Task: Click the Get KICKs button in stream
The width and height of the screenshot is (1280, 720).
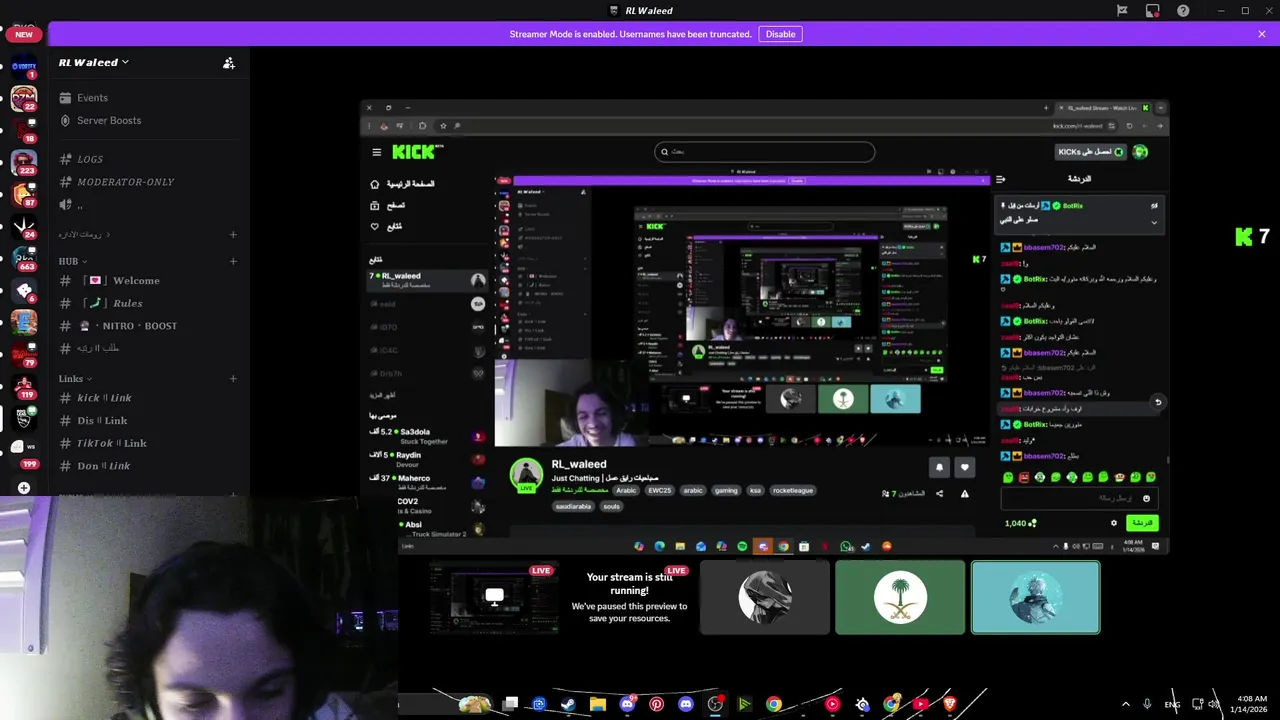Action: 1090,152
